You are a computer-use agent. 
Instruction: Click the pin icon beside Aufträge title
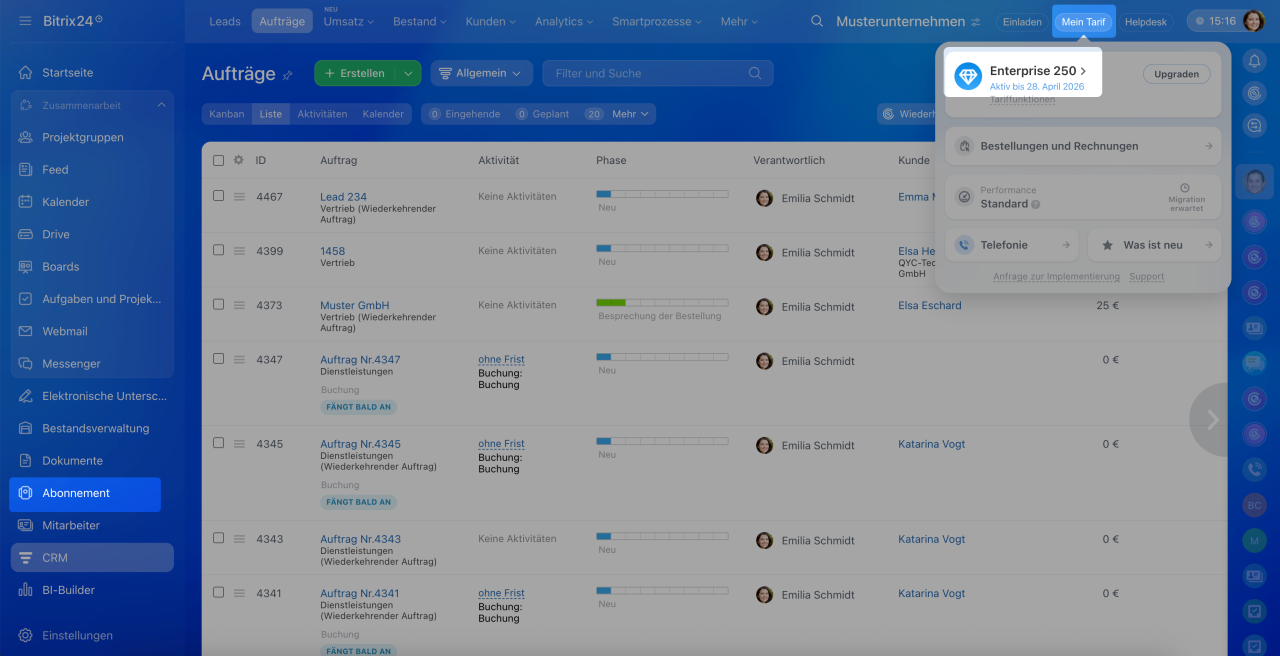click(x=288, y=75)
